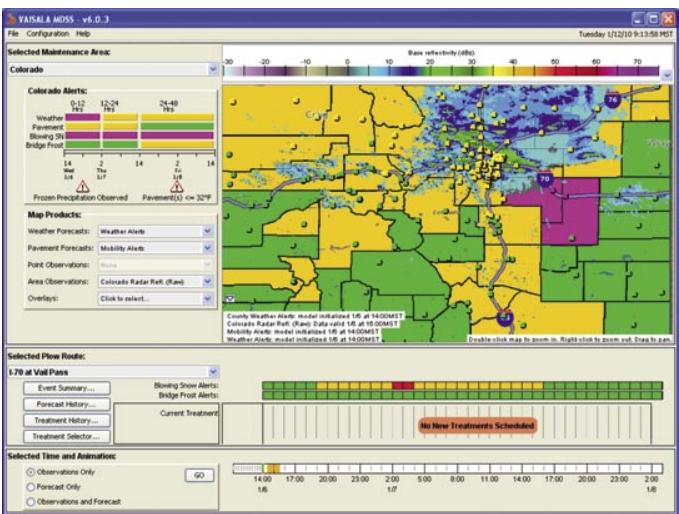The width and height of the screenshot is (679, 514).
Task: Click the date and time in menu bar
Action: point(626,34)
